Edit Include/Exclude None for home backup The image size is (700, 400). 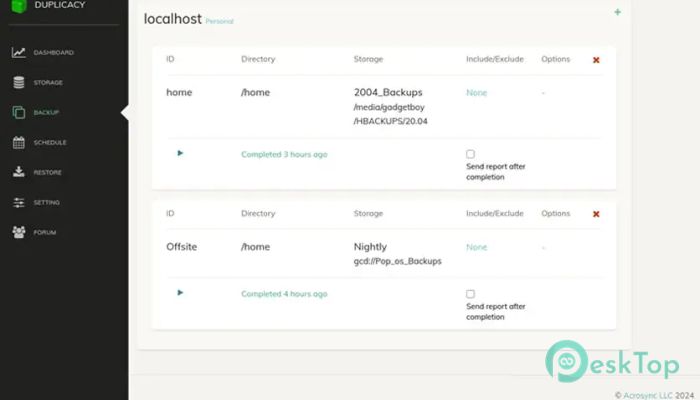(476, 92)
